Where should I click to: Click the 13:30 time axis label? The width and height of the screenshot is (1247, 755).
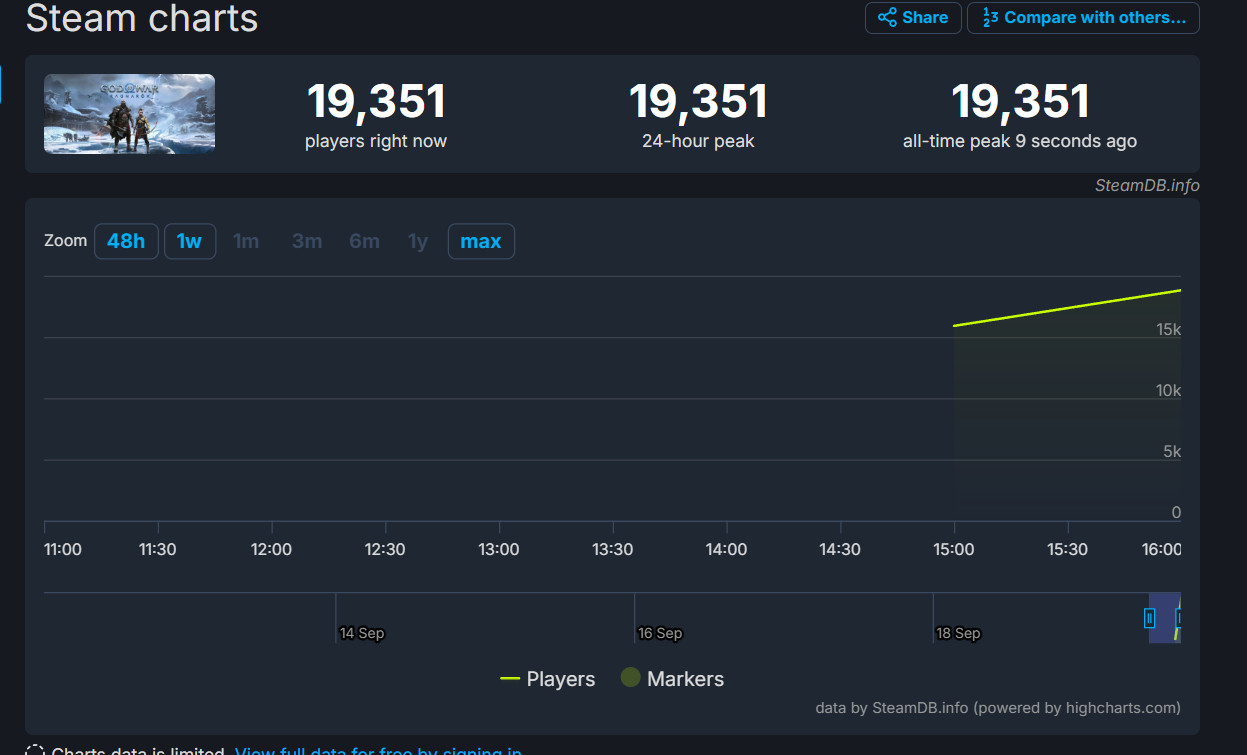tap(613, 549)
